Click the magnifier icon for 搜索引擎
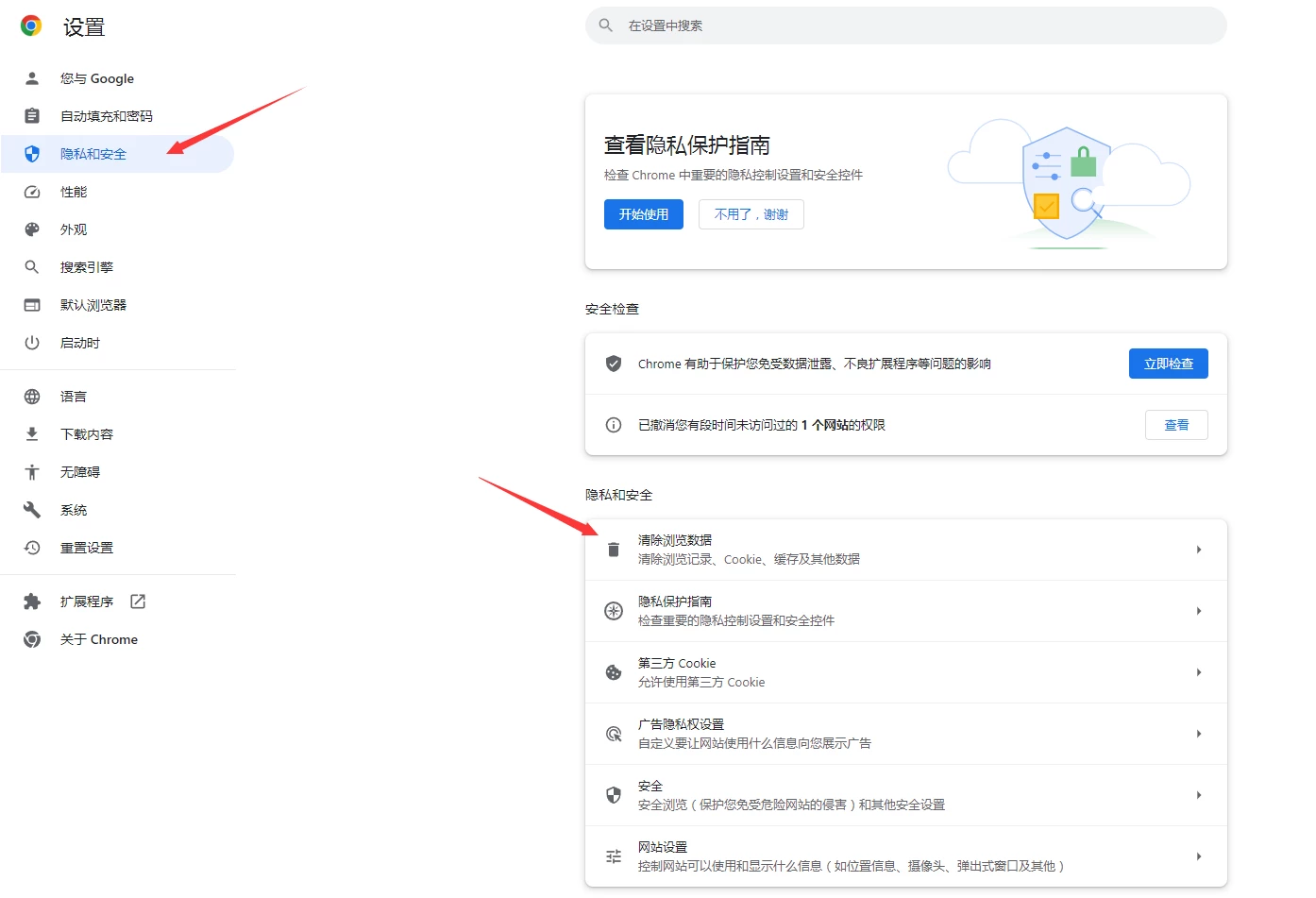 32,267
